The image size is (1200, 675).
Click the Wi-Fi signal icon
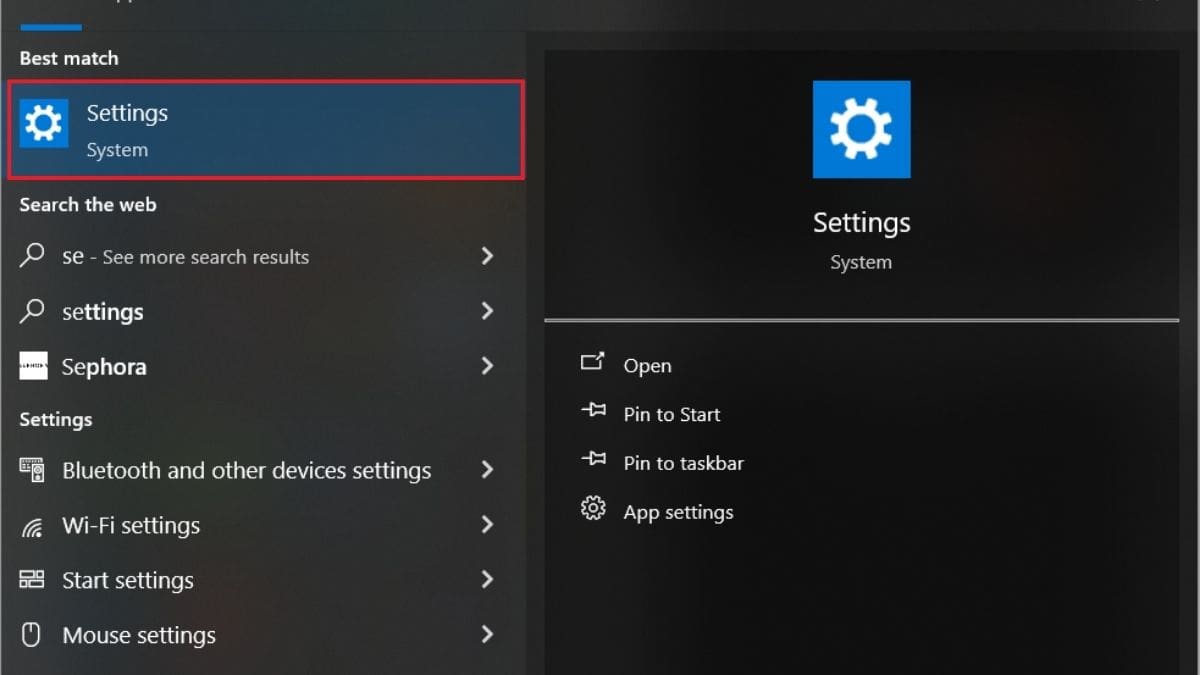click(x=32, y=526)
